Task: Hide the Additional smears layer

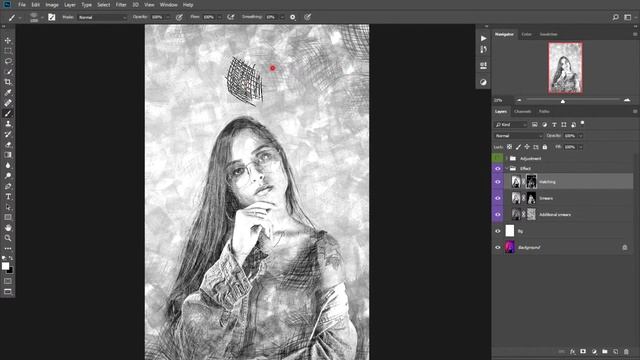Action: point(498,214)
